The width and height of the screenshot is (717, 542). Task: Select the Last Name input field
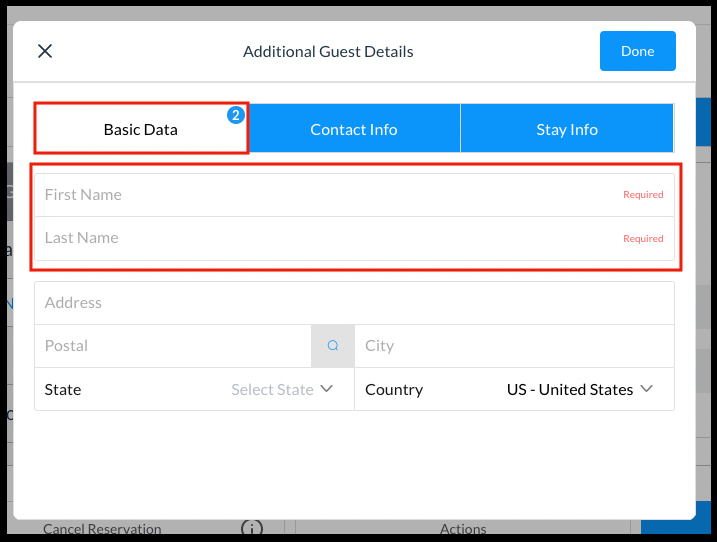[x=320, y=238]
